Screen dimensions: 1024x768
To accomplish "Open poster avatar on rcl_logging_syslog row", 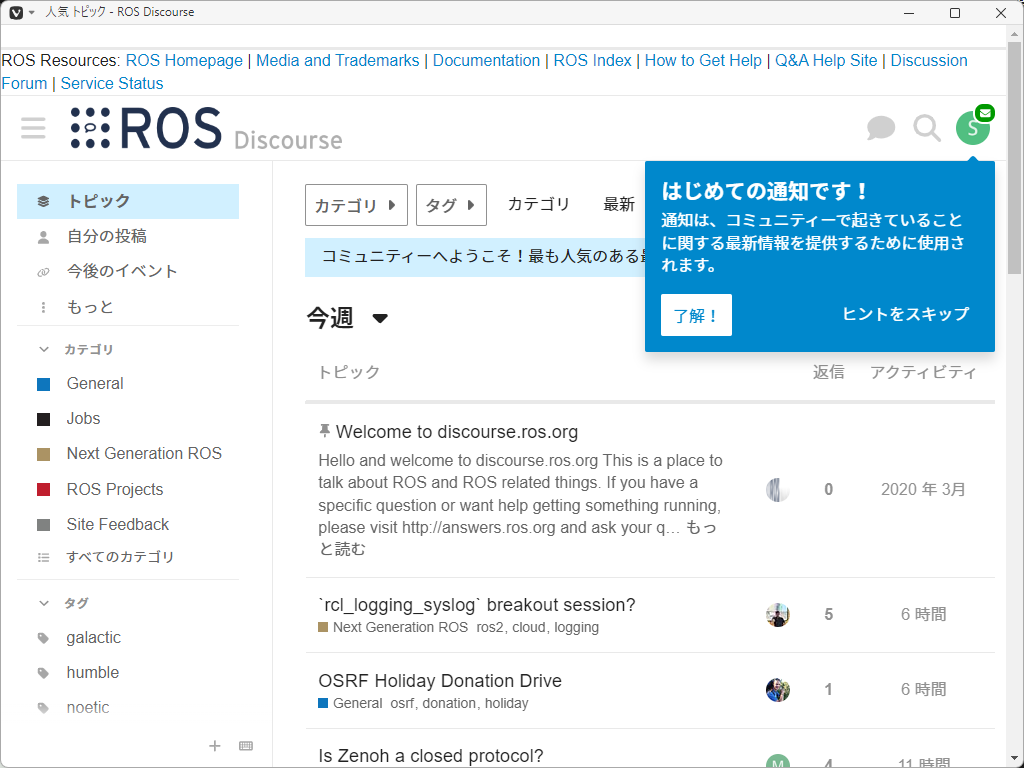I will [778, 615].
